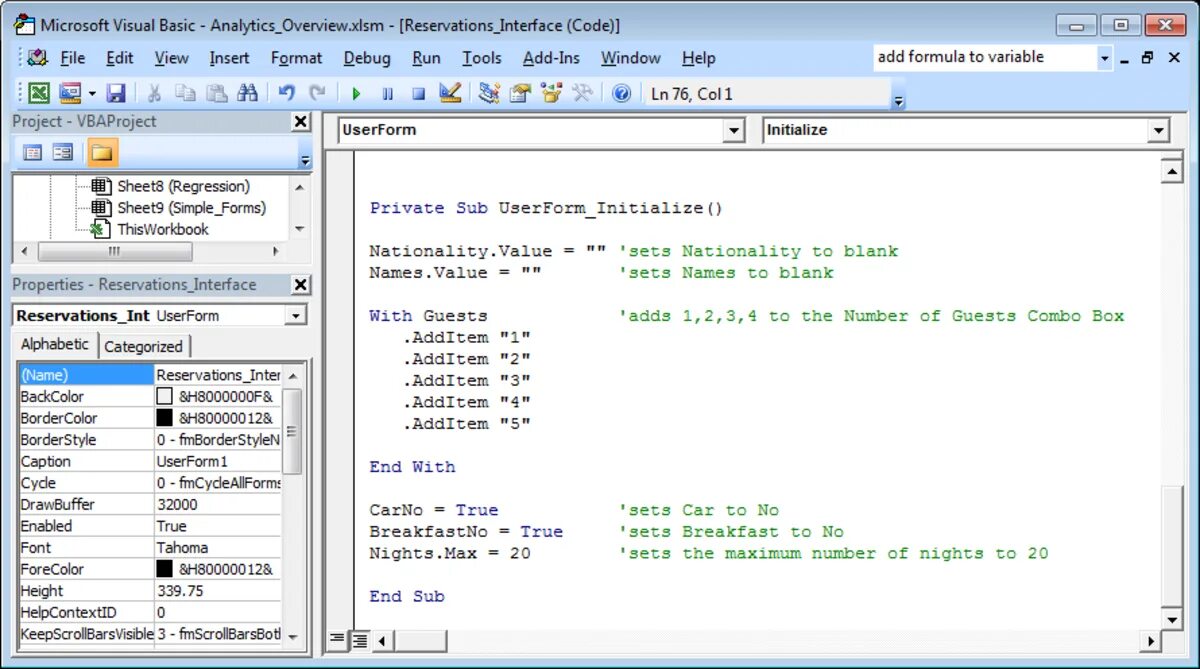Screen dimensions: 1200x669
Task: Click View Object icon in Project pane
Action: [x=63, y=153]
